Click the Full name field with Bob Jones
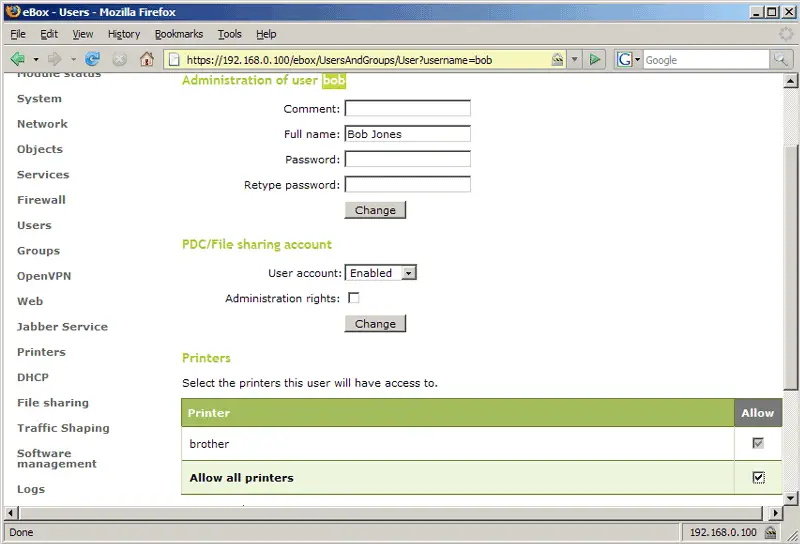 coord(408,134)
